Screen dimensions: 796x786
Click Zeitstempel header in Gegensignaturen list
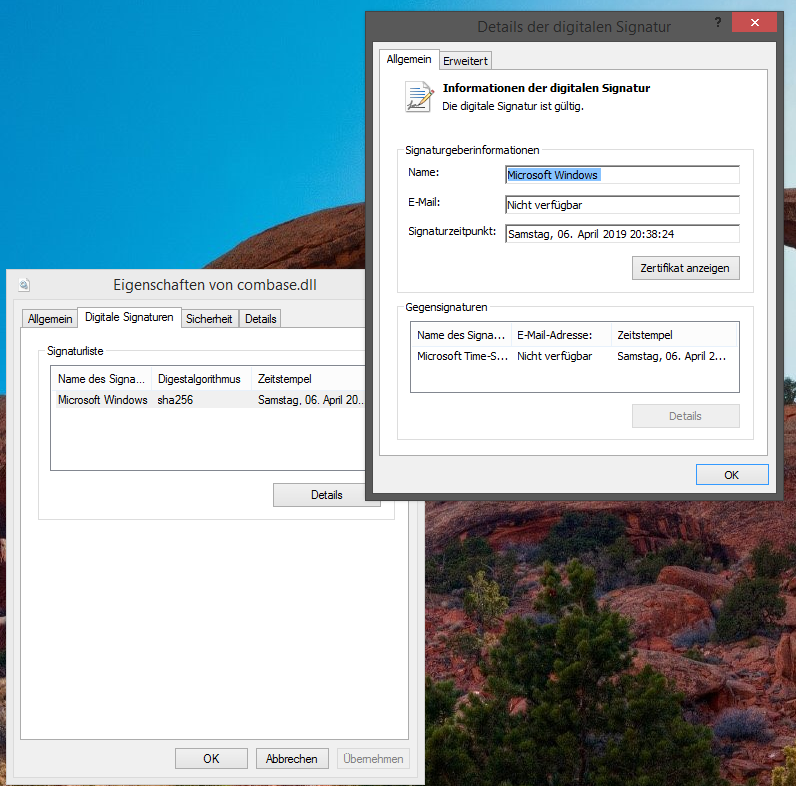[x=674, y=335]
